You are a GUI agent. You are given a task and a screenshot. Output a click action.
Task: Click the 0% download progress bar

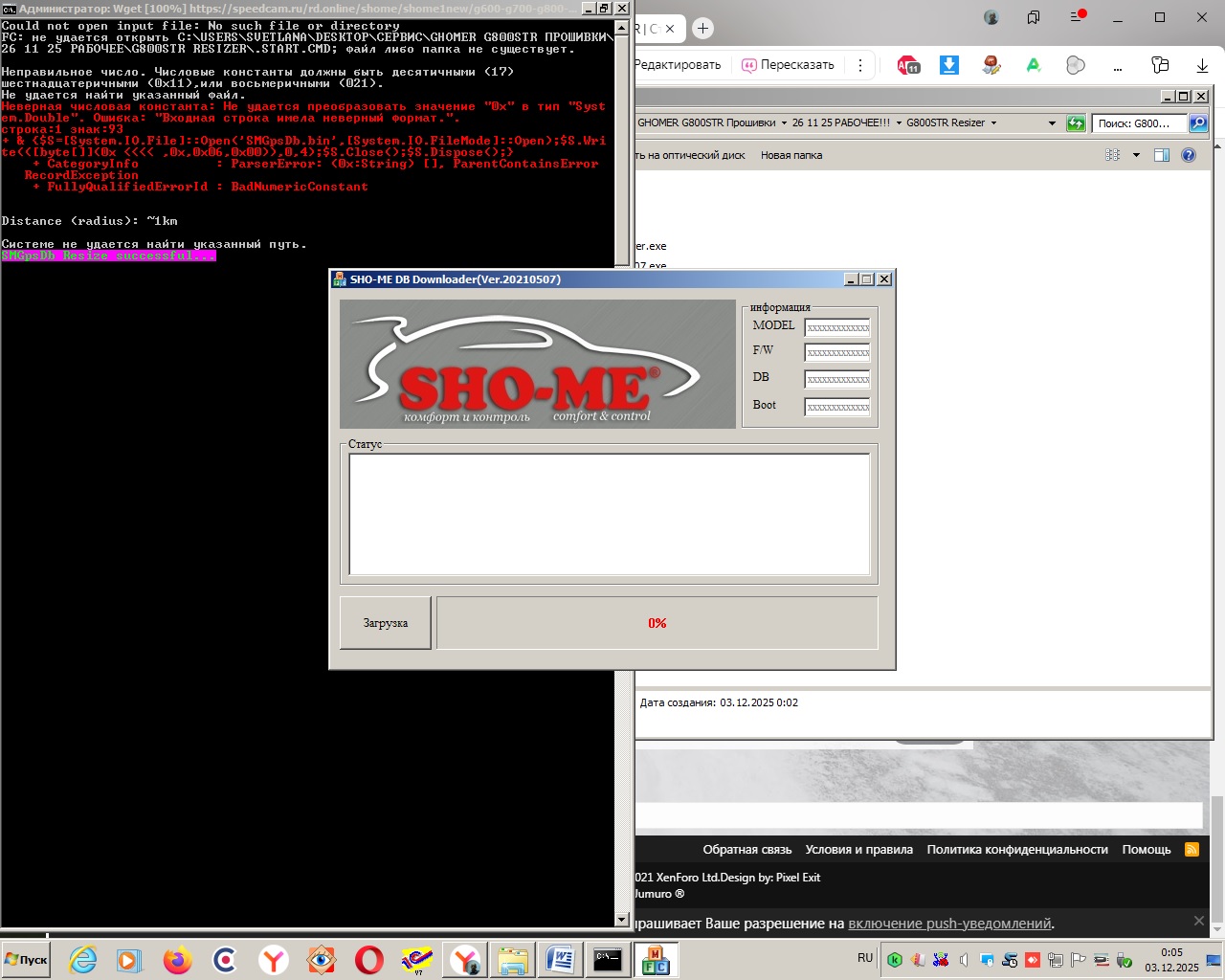pos(657,623)
